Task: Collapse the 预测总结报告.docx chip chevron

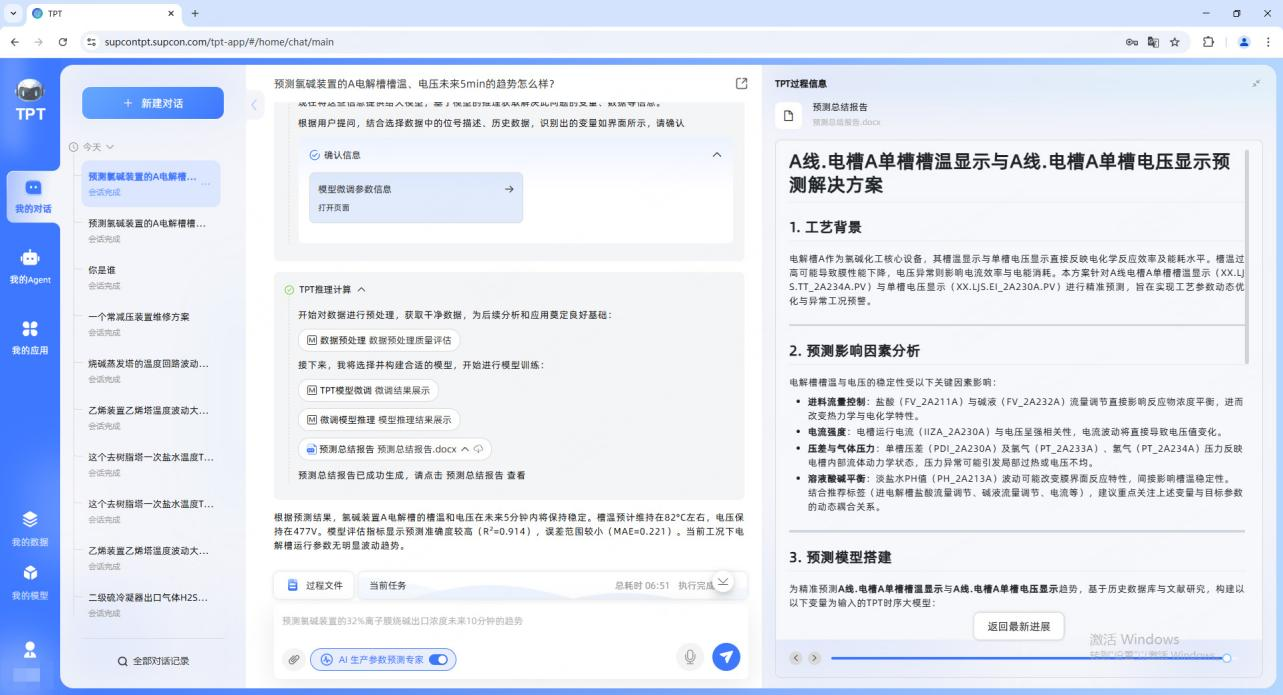Action: pos(465,449)
